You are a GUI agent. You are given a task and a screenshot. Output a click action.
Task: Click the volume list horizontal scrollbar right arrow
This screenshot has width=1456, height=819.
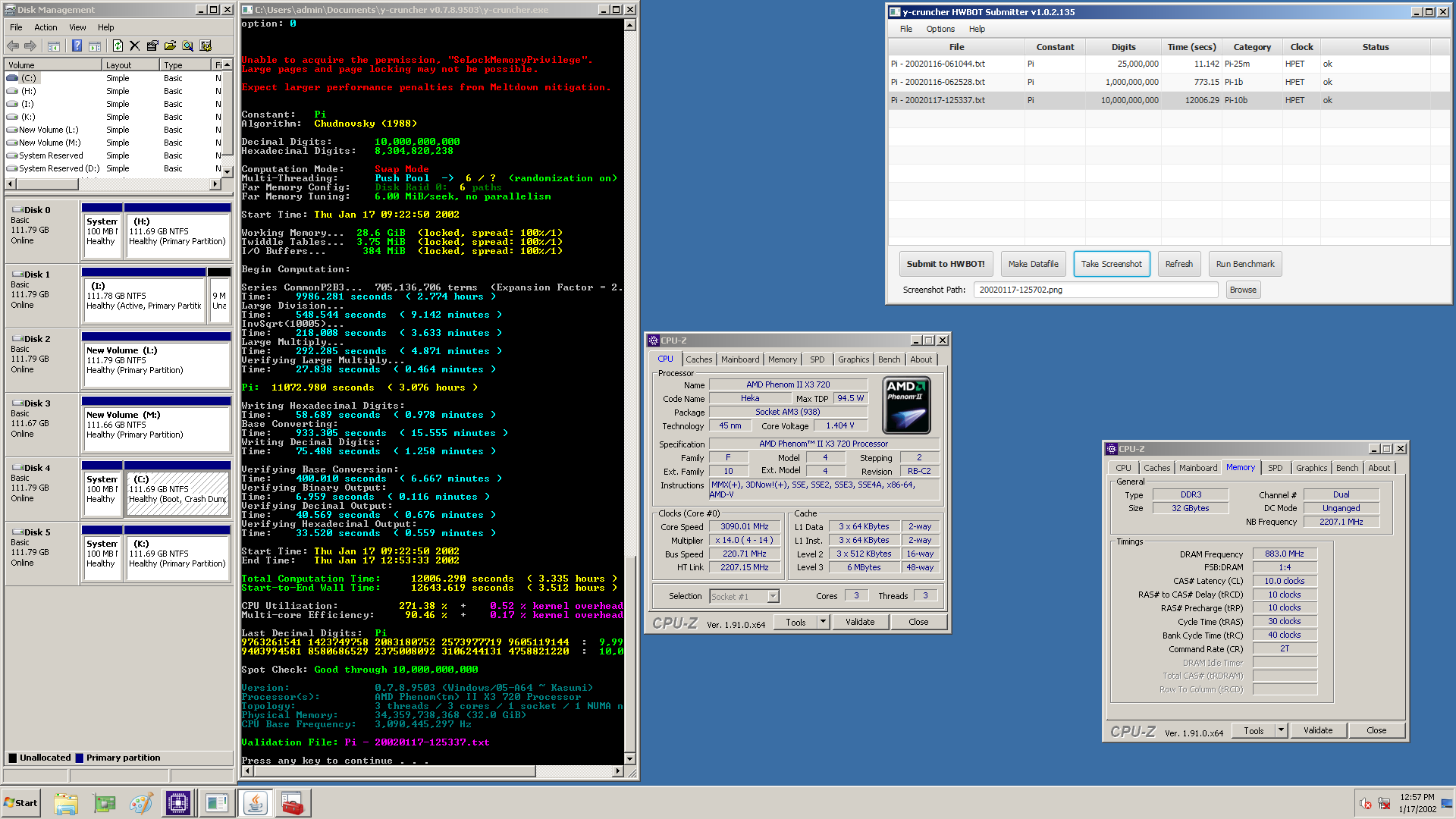[215, 184]
